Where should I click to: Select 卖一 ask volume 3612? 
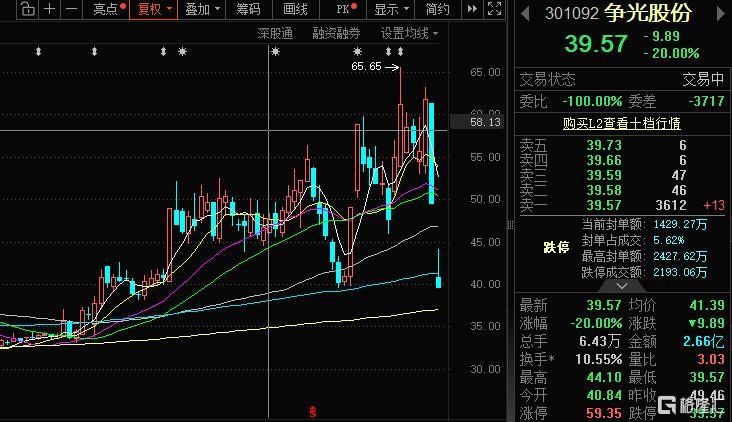[671, 205]
